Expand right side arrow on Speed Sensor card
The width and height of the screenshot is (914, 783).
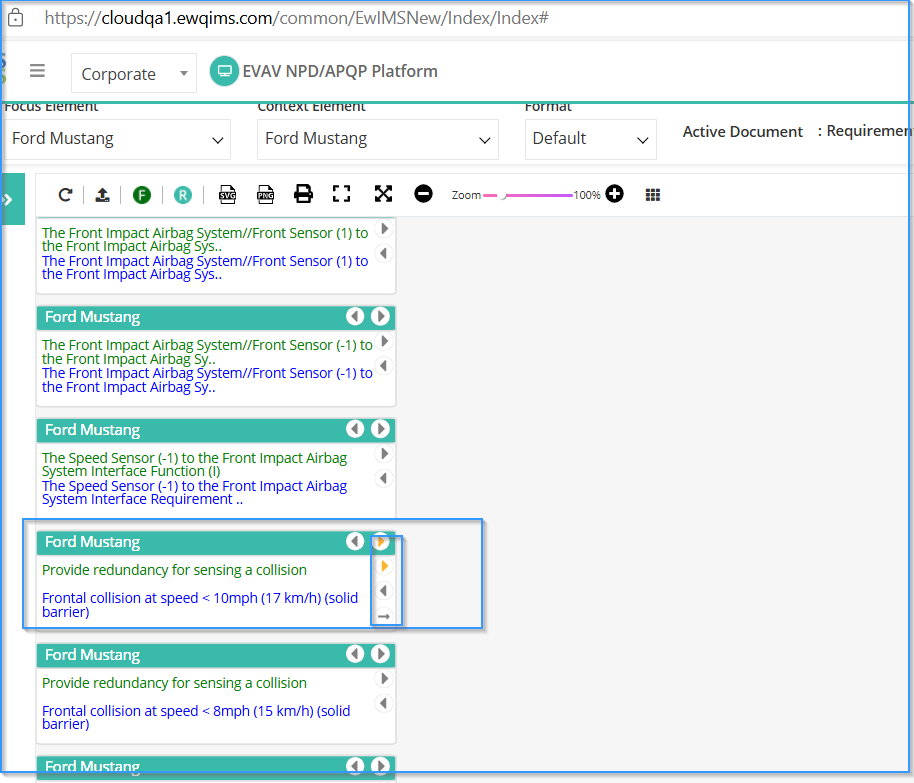(384, 454)
